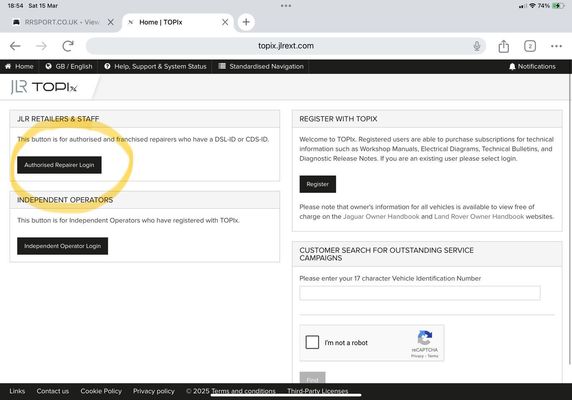Open Contact us in the footer

click(x=53, y=391)
